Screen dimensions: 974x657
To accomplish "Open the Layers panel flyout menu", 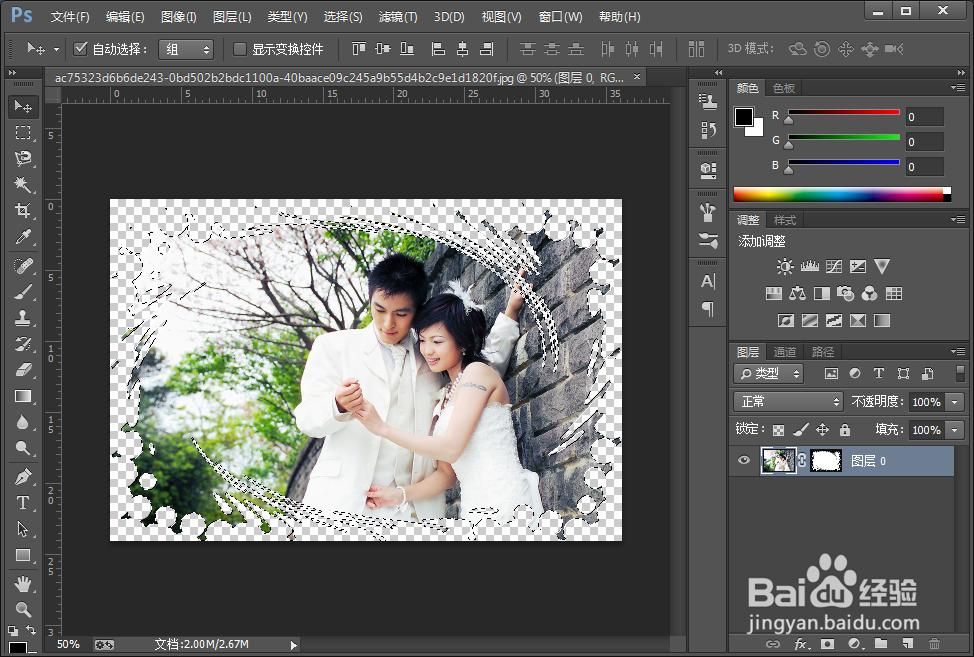I will click(958, 351).
